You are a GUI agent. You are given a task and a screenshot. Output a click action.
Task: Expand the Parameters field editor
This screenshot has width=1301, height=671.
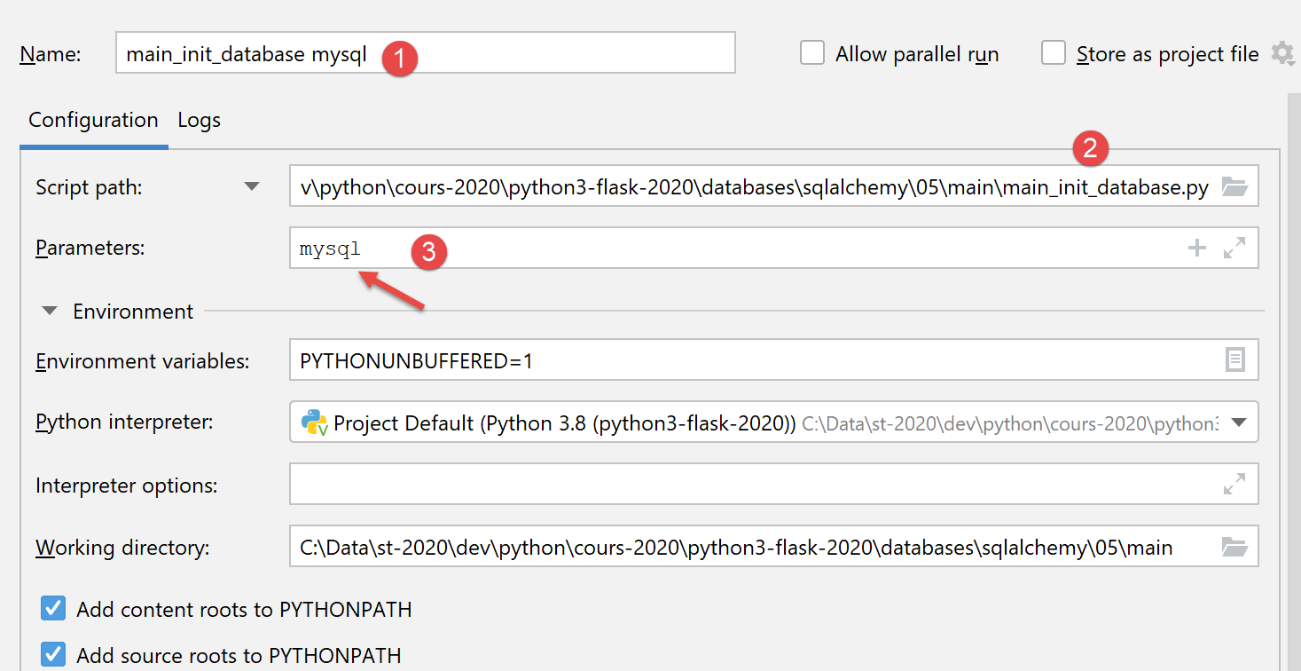(x=1234, y=248)
